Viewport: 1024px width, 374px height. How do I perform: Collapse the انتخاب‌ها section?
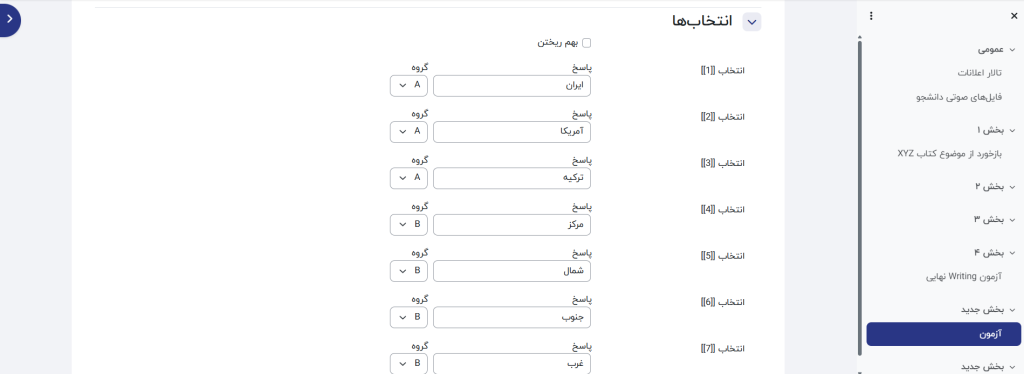[x=752, y=22]
